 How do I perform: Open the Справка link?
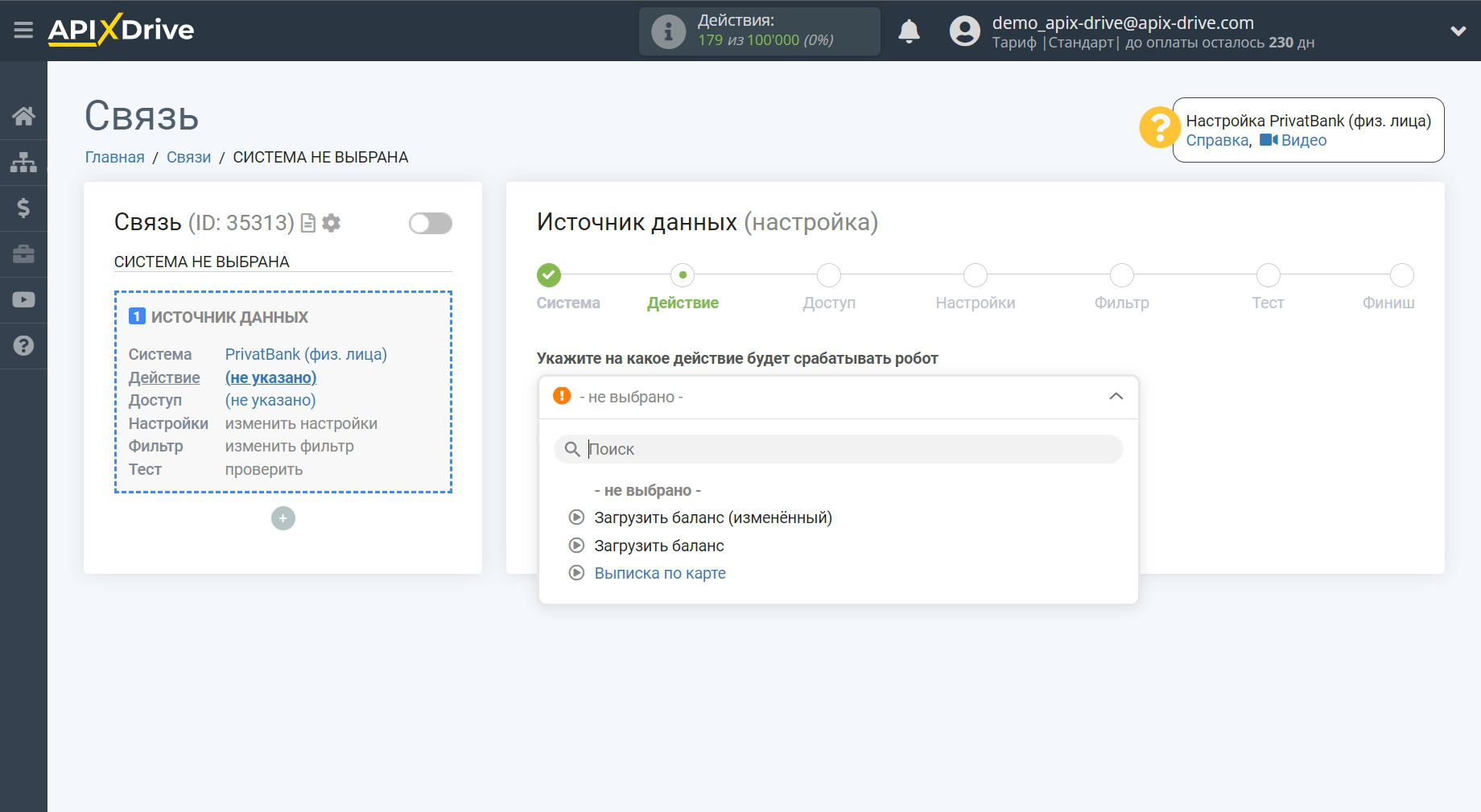pyautogui.click(x=1217, y=140)
